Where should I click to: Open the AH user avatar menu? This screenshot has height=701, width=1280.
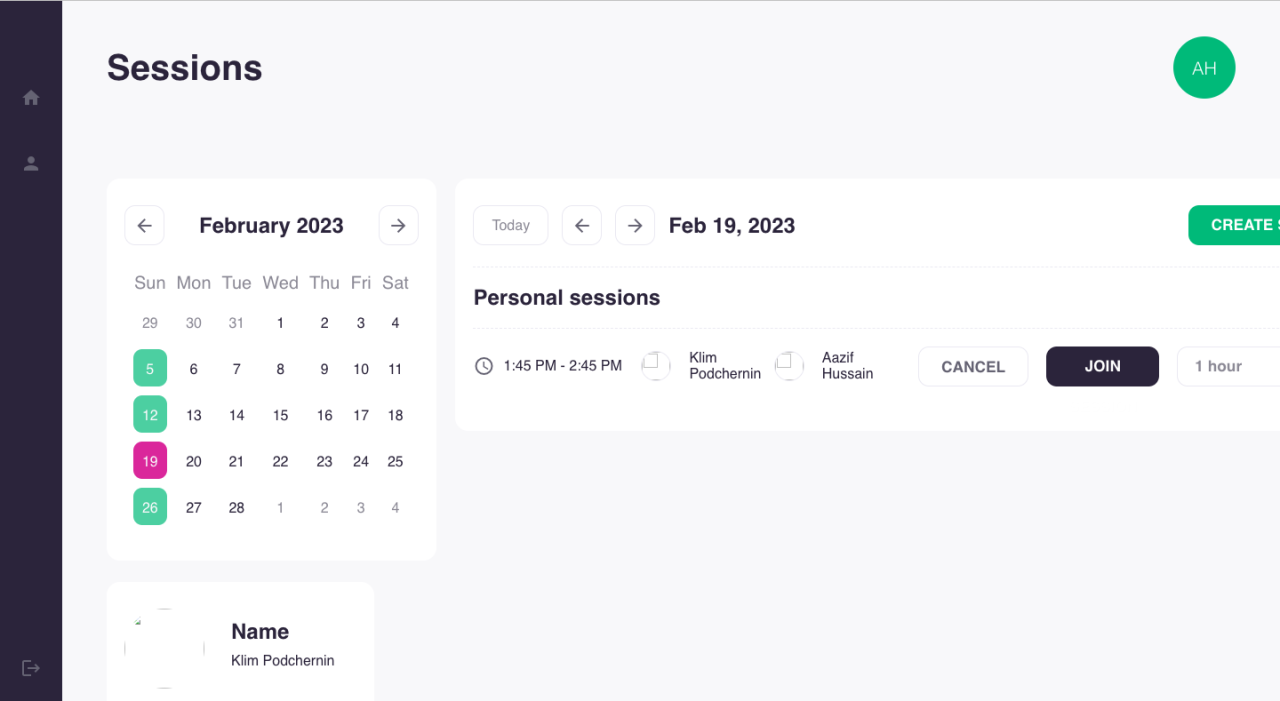[1204, 68]
